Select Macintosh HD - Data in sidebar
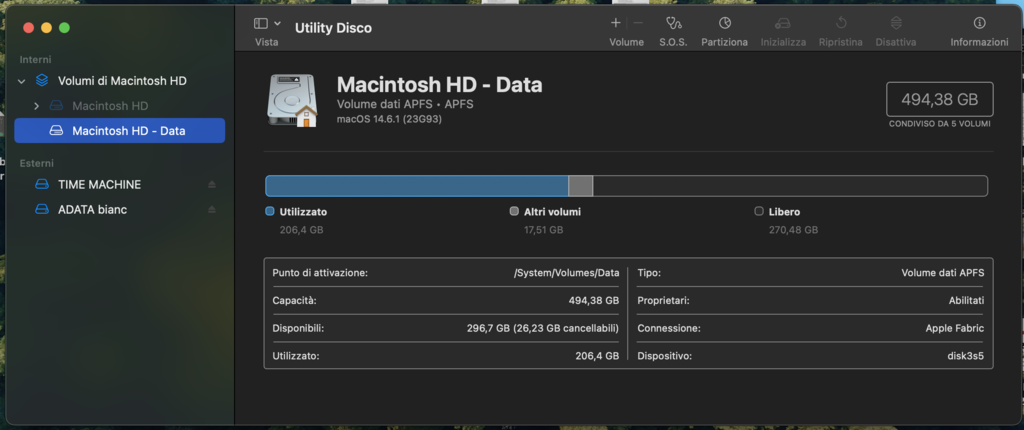The height and width of the screenshot is (430, 1024). click(120, 131)
